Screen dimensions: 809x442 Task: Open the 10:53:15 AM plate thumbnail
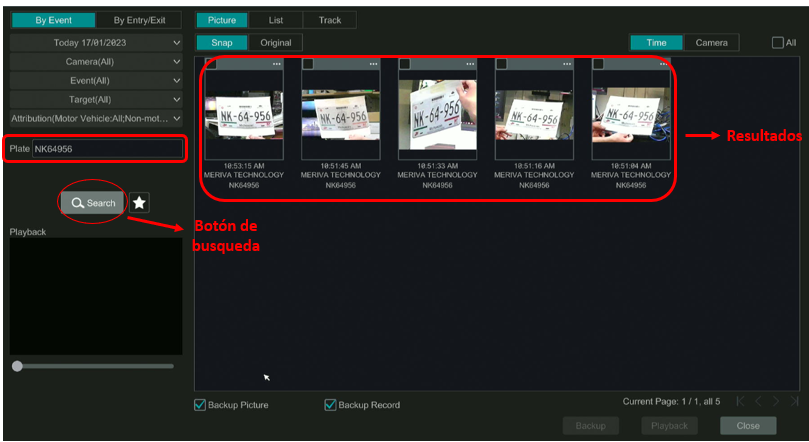(x=244, y=114)
